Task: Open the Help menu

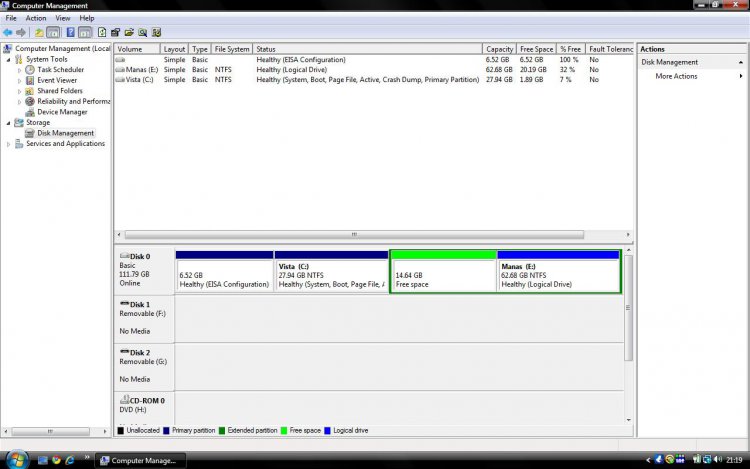Action: coord(87,18)
